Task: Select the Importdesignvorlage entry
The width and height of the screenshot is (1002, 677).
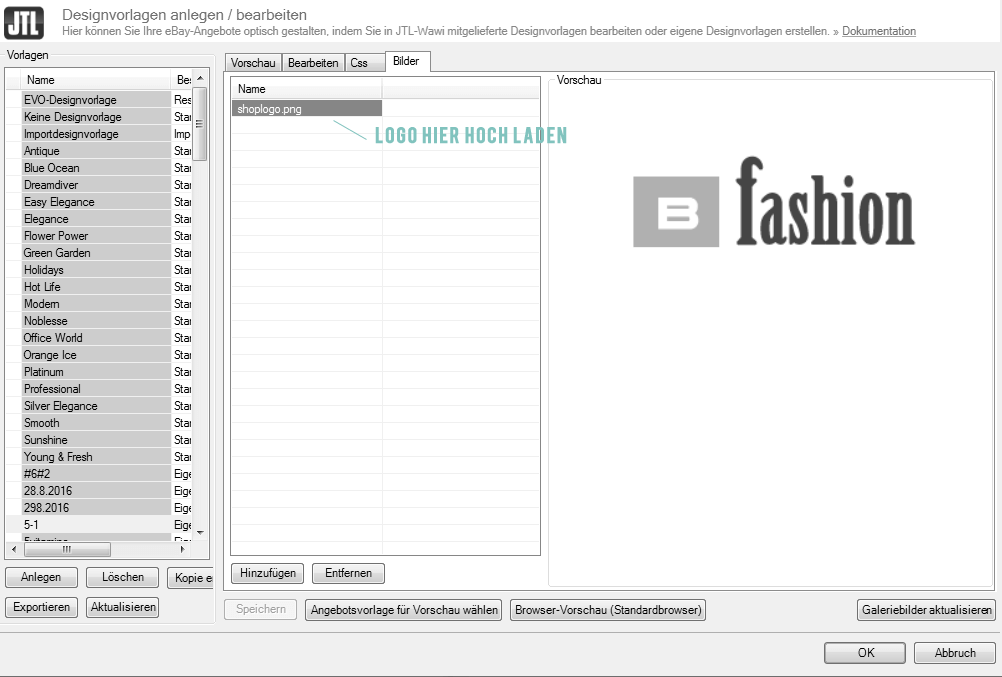Action: (96, 134)
